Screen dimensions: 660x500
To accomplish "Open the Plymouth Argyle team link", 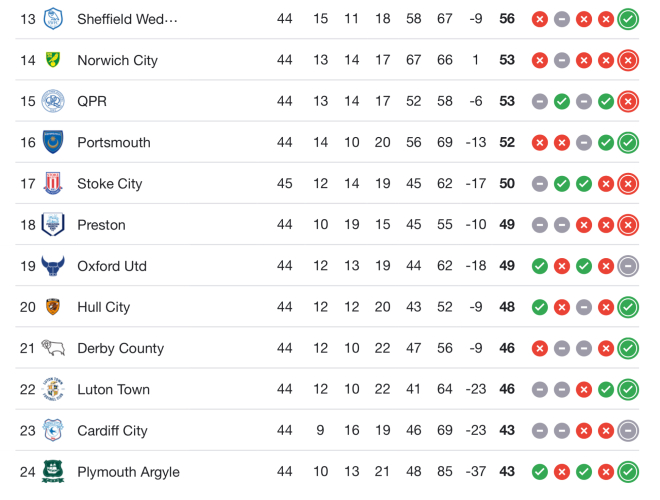I will (128, 472).
